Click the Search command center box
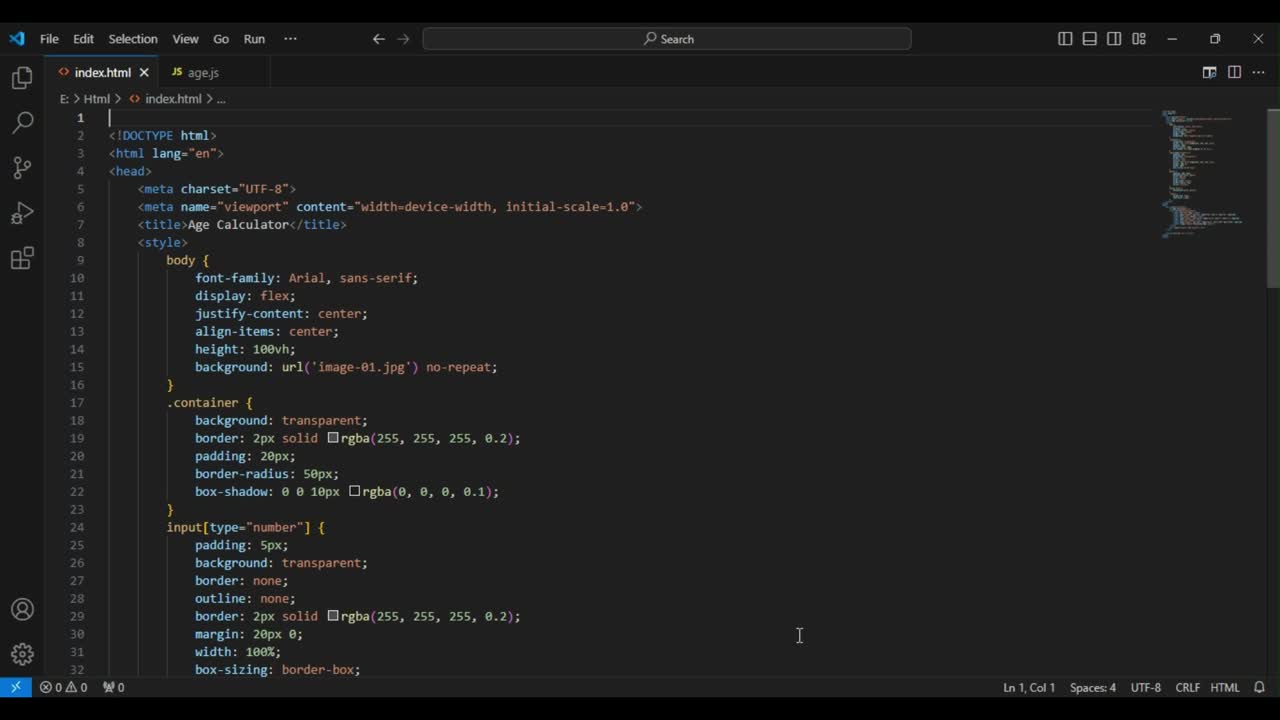1280x720 pixels. [667, 39]
